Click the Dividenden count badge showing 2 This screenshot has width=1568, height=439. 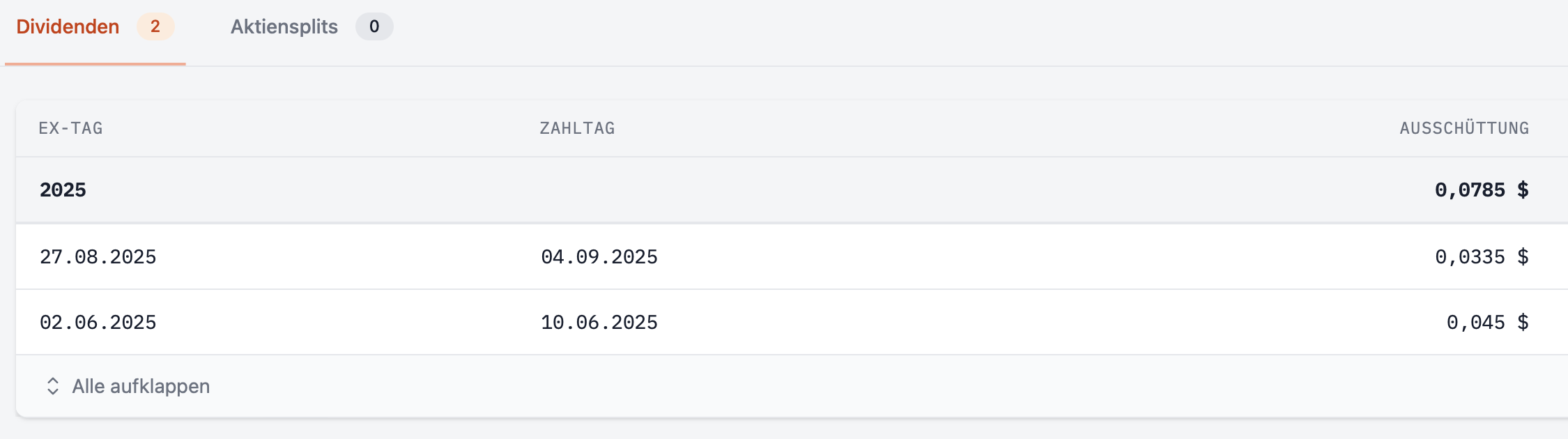coord(155,27)
